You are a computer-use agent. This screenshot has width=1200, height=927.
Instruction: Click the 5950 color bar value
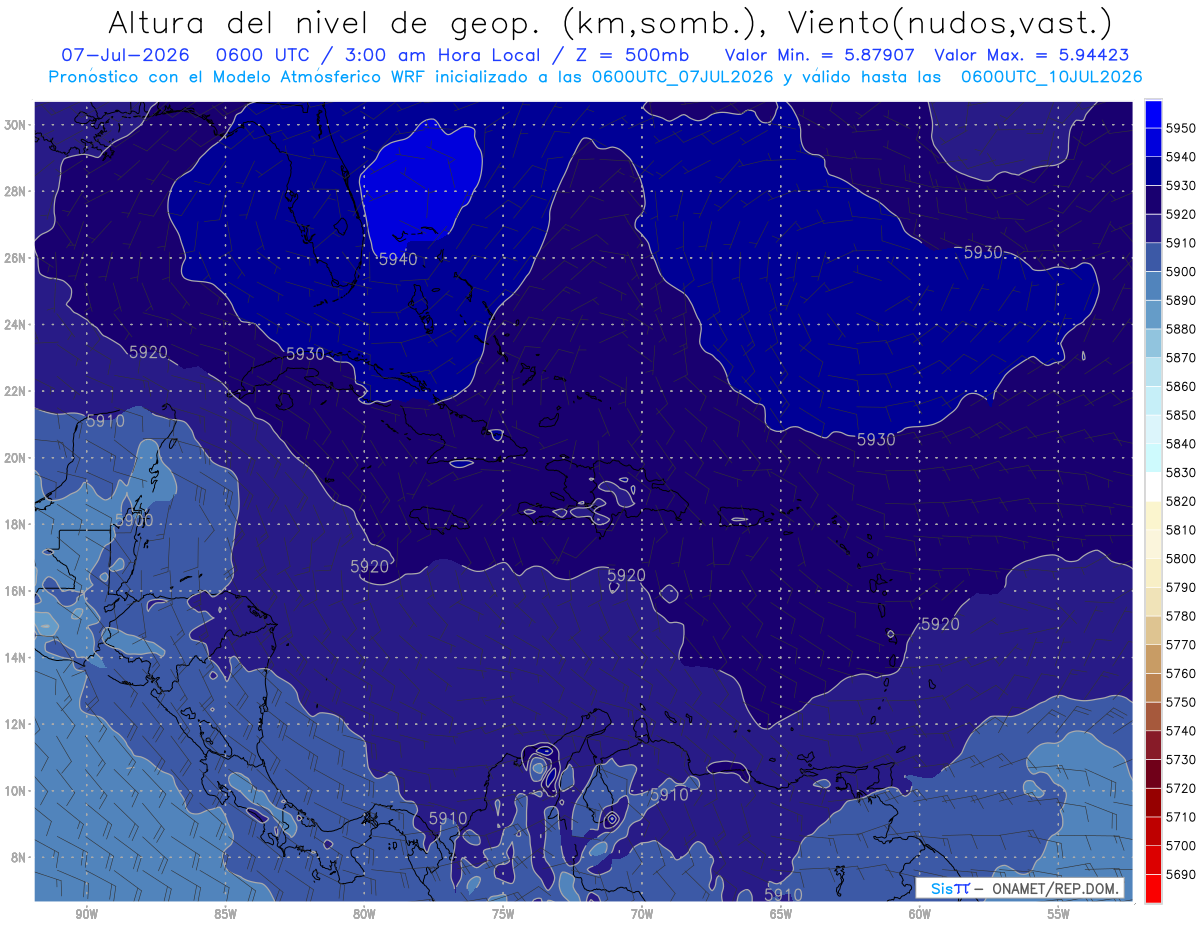pyautogui.click(x=1181, y=128)
